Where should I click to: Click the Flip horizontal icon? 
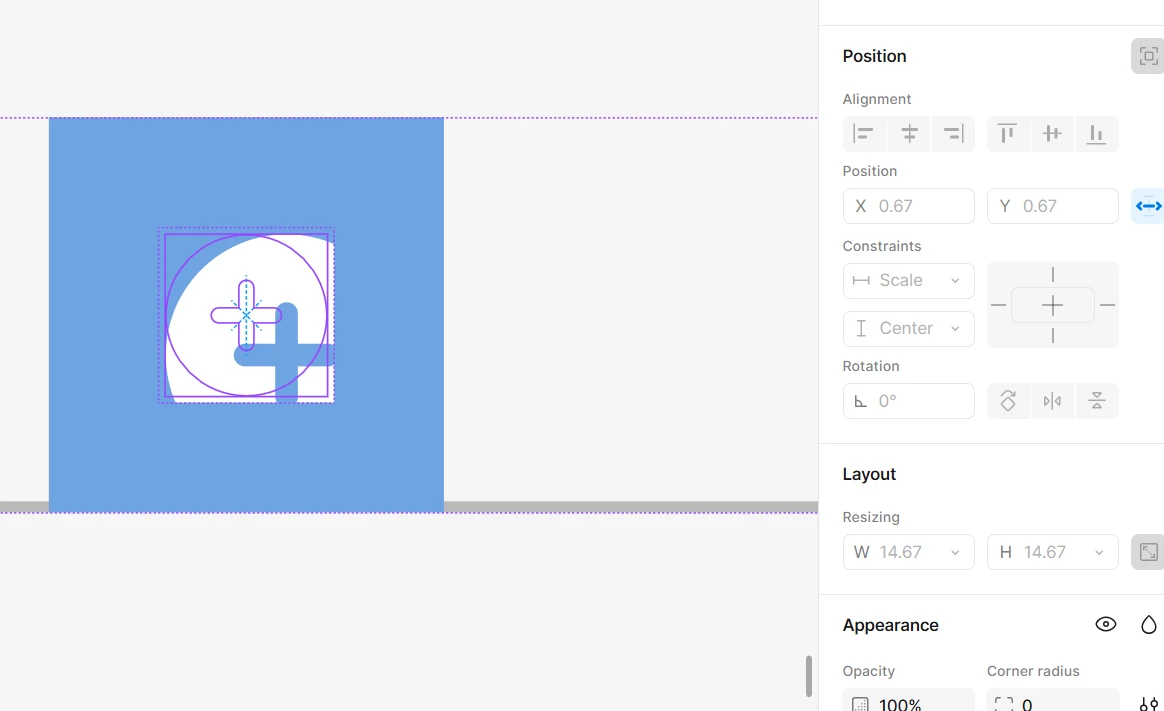click(x=1052, y=401)
